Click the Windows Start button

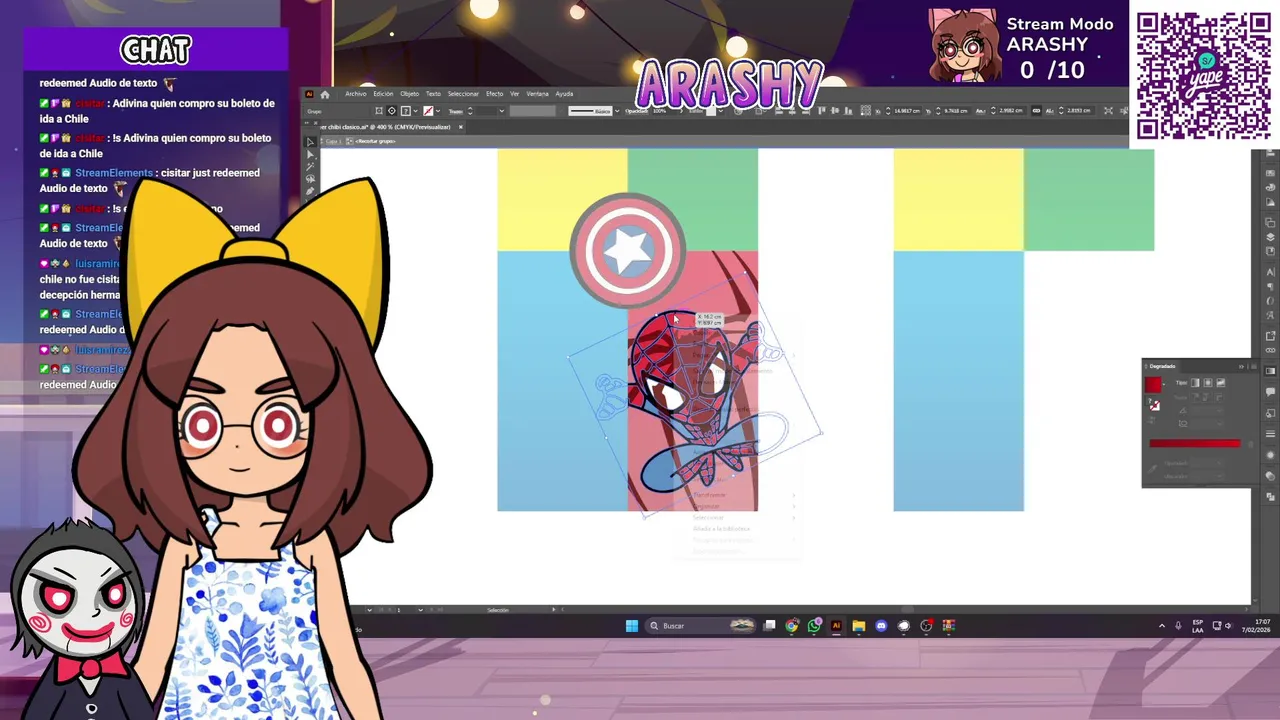631,626
